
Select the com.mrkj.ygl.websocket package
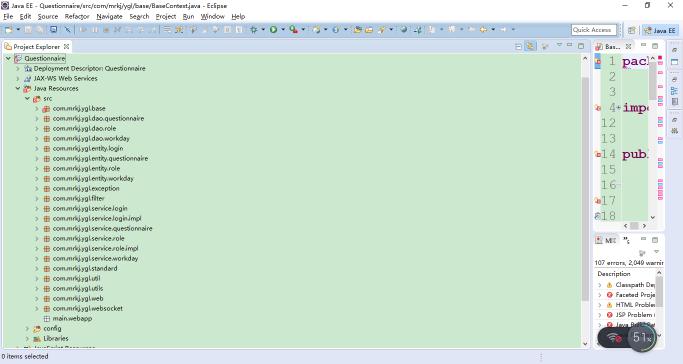click(88, 308)
